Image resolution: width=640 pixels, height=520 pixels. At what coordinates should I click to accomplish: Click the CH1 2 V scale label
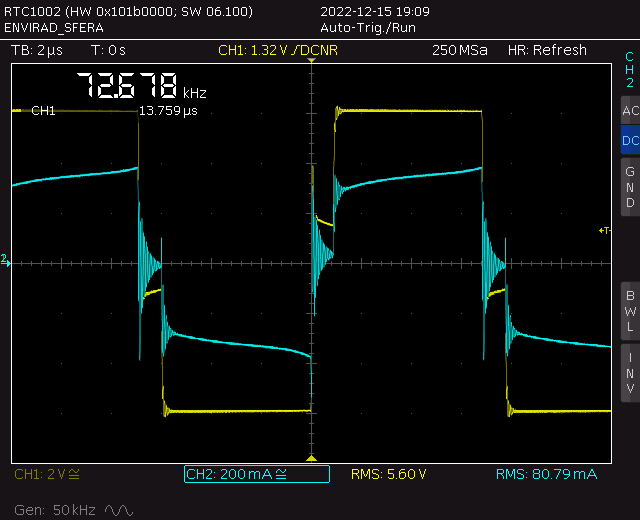tap(47, 474)
